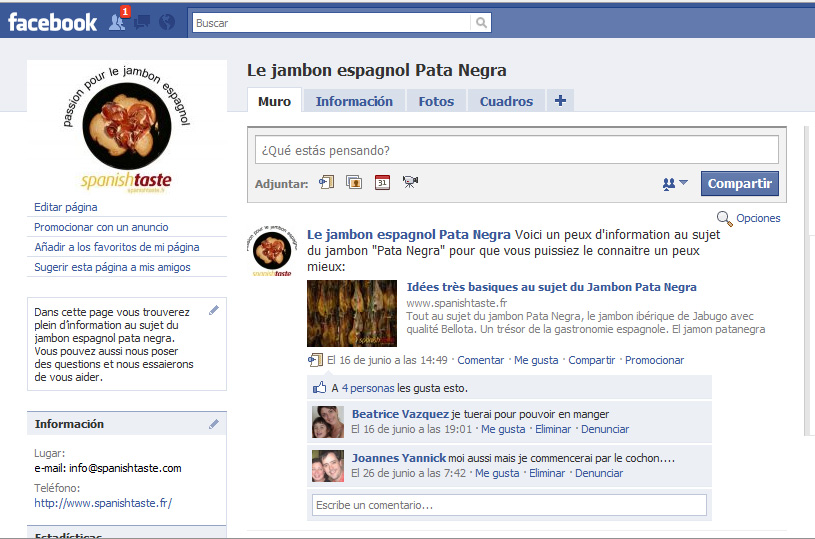Click Joannes Yannick's avatar photo
This screenshot has width=815, height=539.
pyautogui.click(x=328, y=466)
